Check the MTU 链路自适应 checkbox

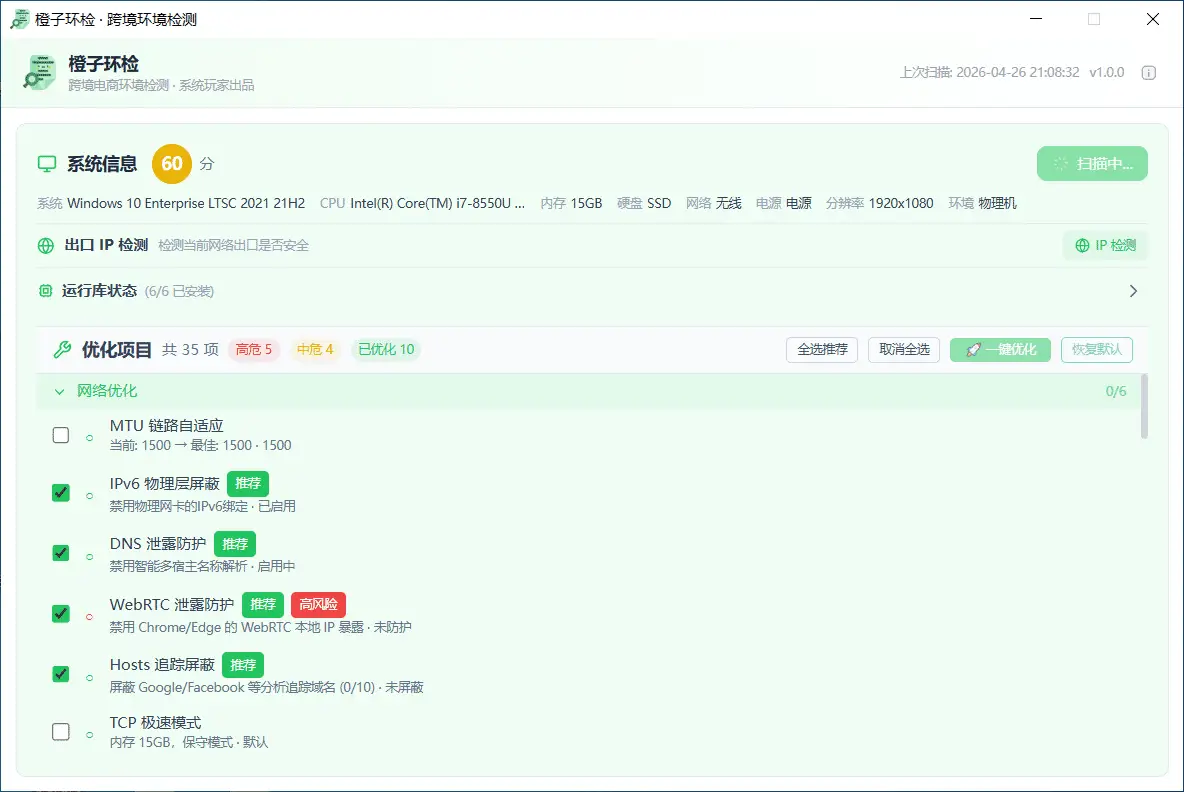[60, 435]
